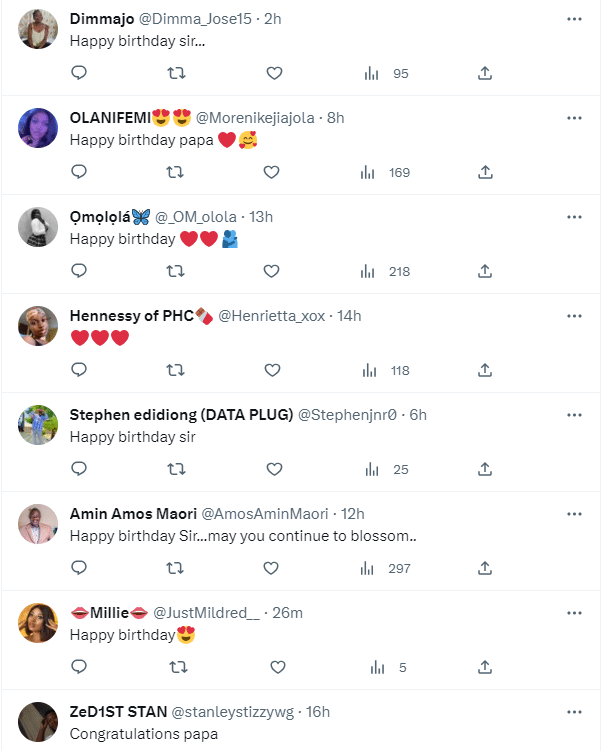Open Millie's tweet timestamp 26m
This screenshot has width=608, height=751.
(x=289, y=612)
